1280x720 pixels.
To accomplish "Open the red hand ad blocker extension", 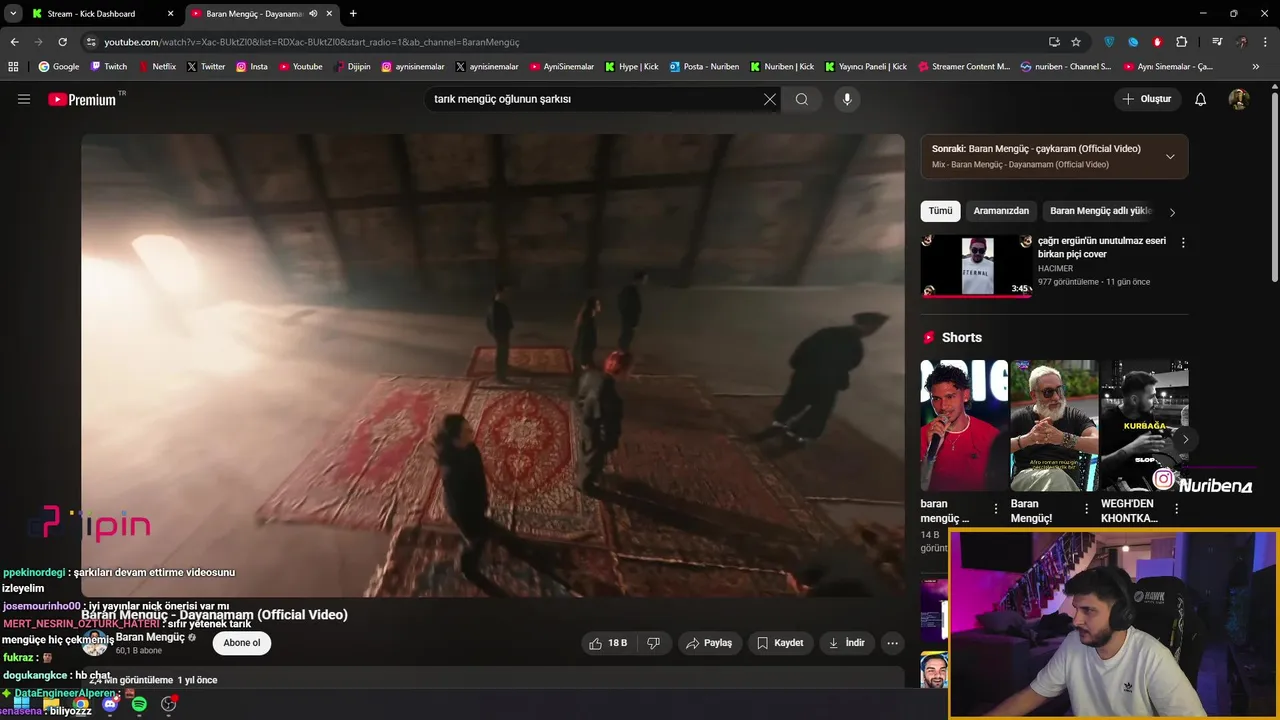I will coord(1157,42).
